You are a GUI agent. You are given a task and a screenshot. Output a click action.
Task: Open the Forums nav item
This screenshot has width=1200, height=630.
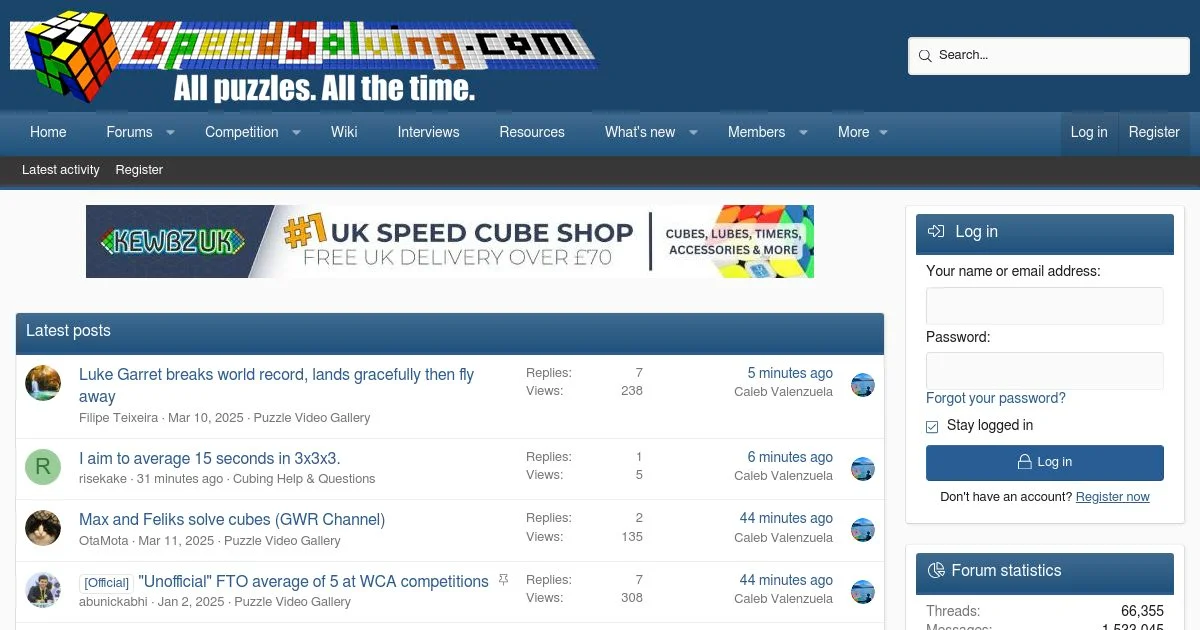click(129, 132)
